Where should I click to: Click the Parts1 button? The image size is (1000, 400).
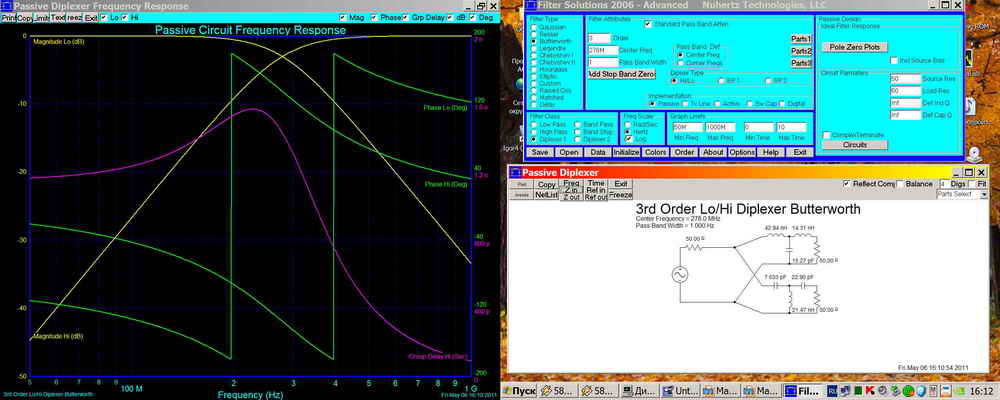click(x=802, y=39)
